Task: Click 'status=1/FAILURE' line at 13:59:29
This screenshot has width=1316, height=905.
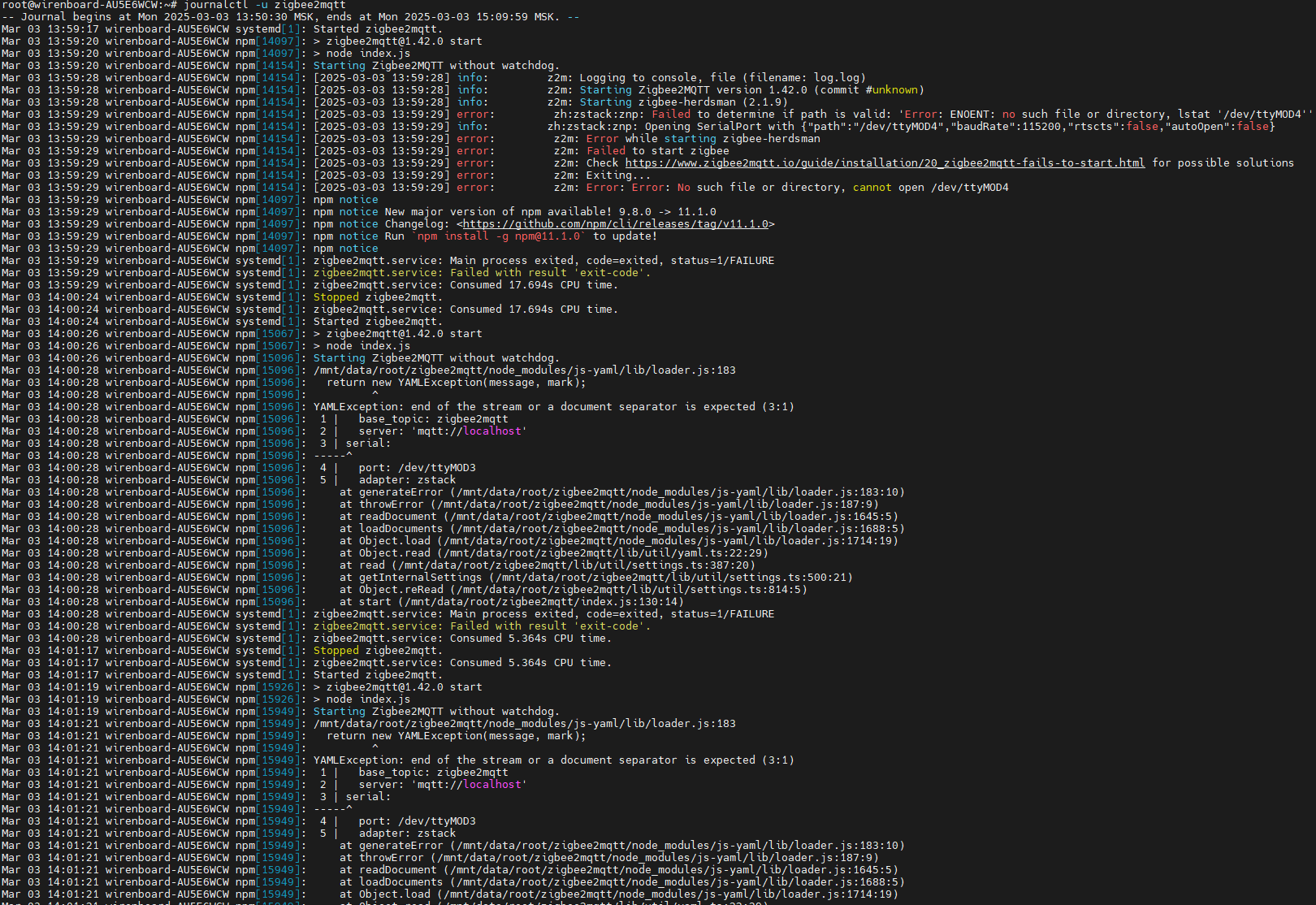Action: tap(544, 261)
